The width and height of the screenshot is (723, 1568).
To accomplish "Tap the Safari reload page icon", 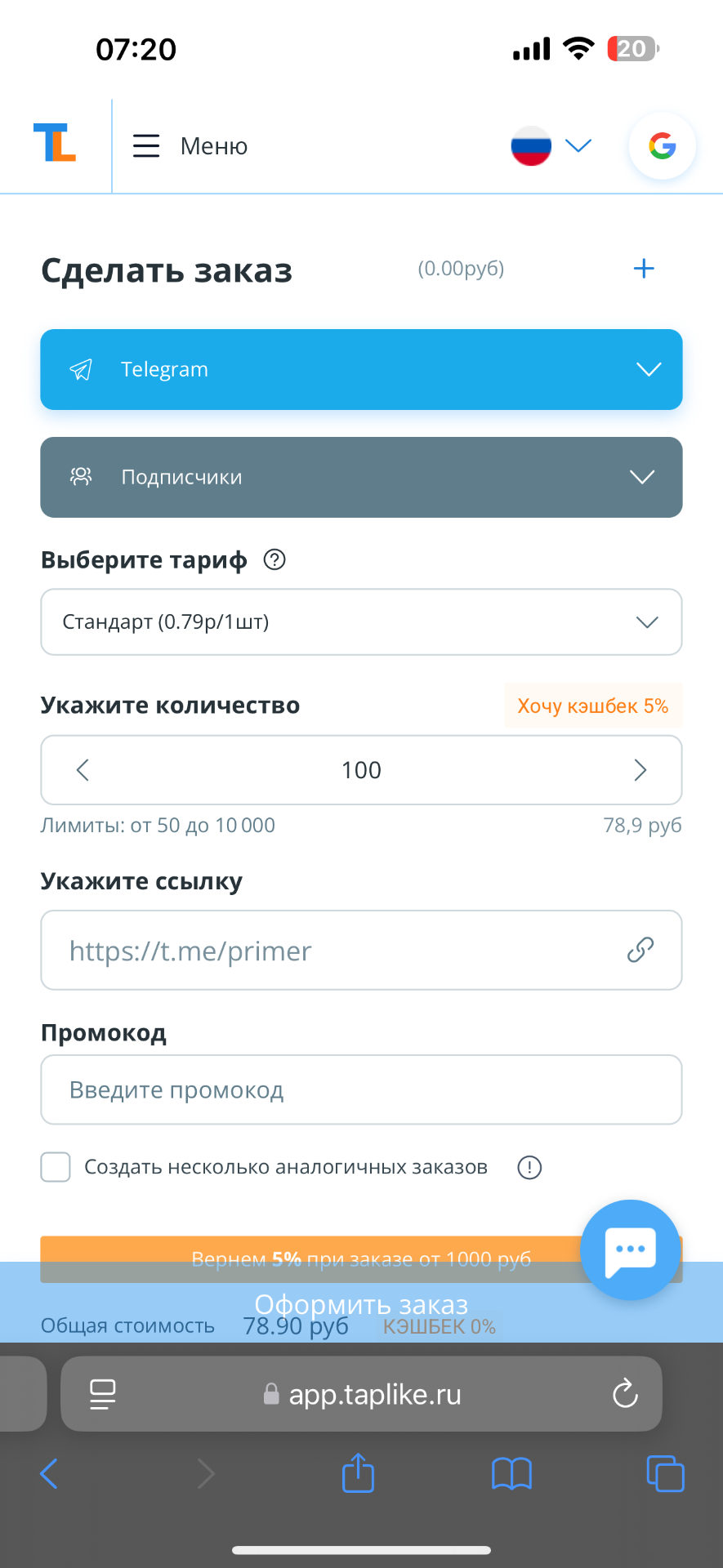I will tap(625, 1394).
